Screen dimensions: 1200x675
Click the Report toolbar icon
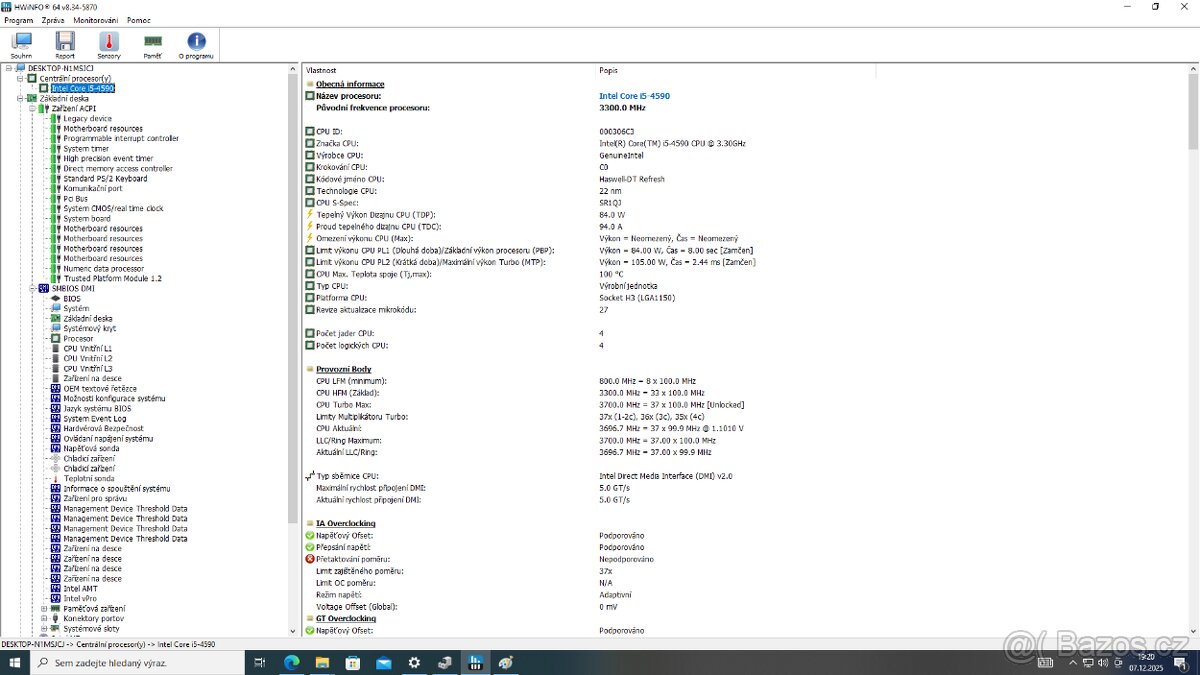pyautogui.click(x=64, y=41)
